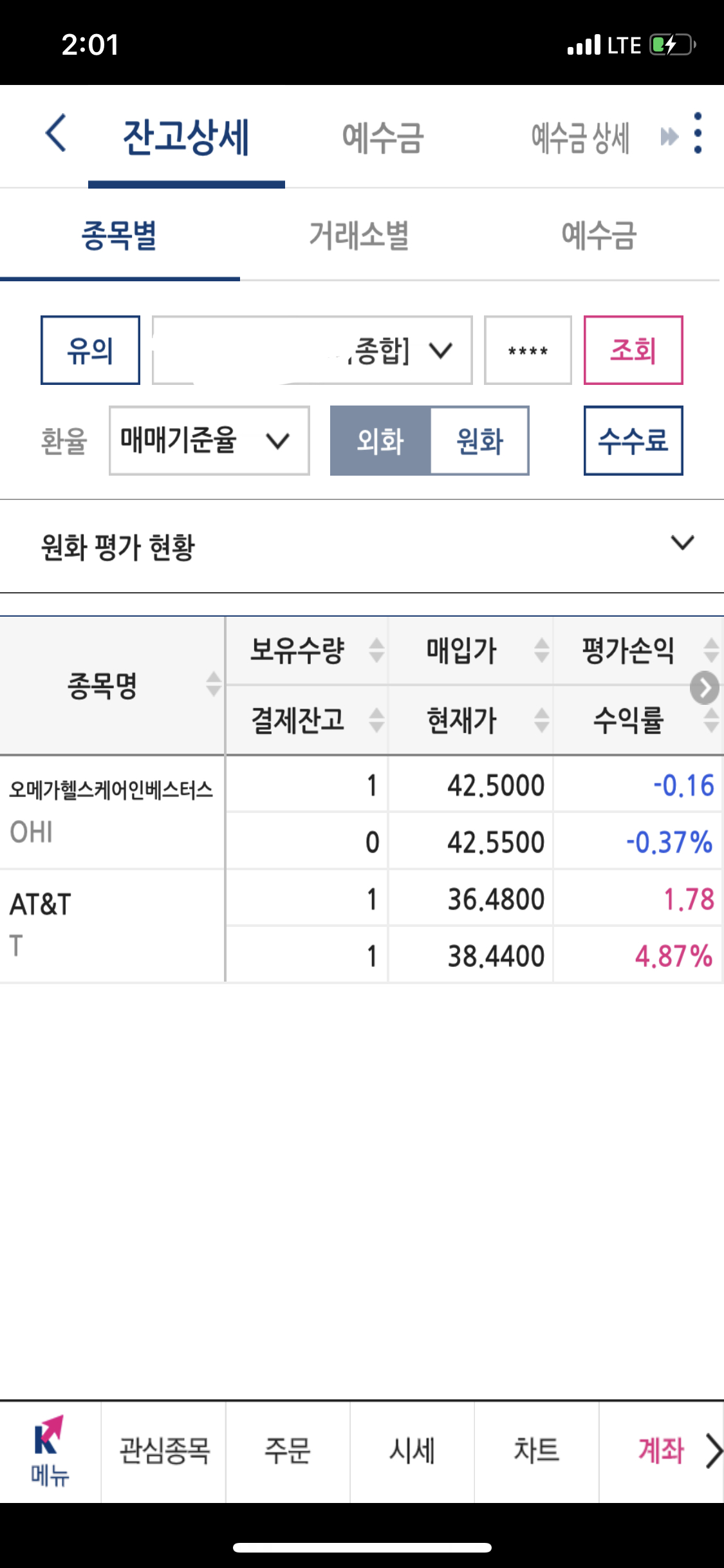Sort by the 수익률 column arrows
This screenshot has width=724, height=1568.
[711, 720]
